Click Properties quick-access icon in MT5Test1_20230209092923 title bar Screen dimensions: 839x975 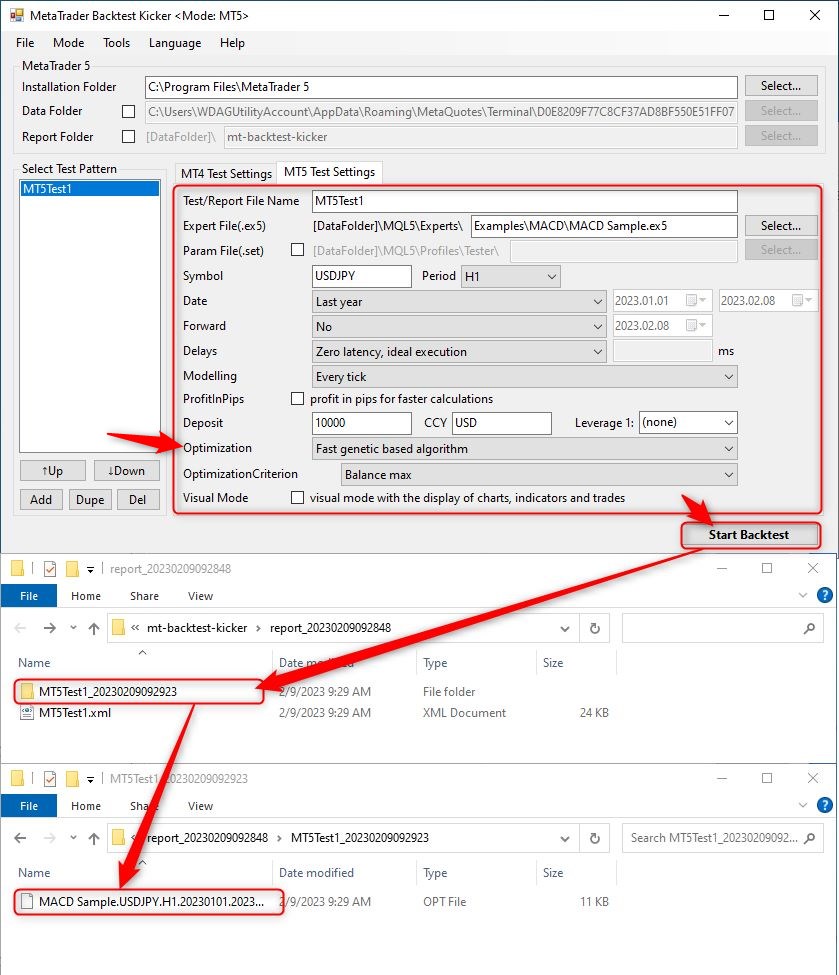50,779
